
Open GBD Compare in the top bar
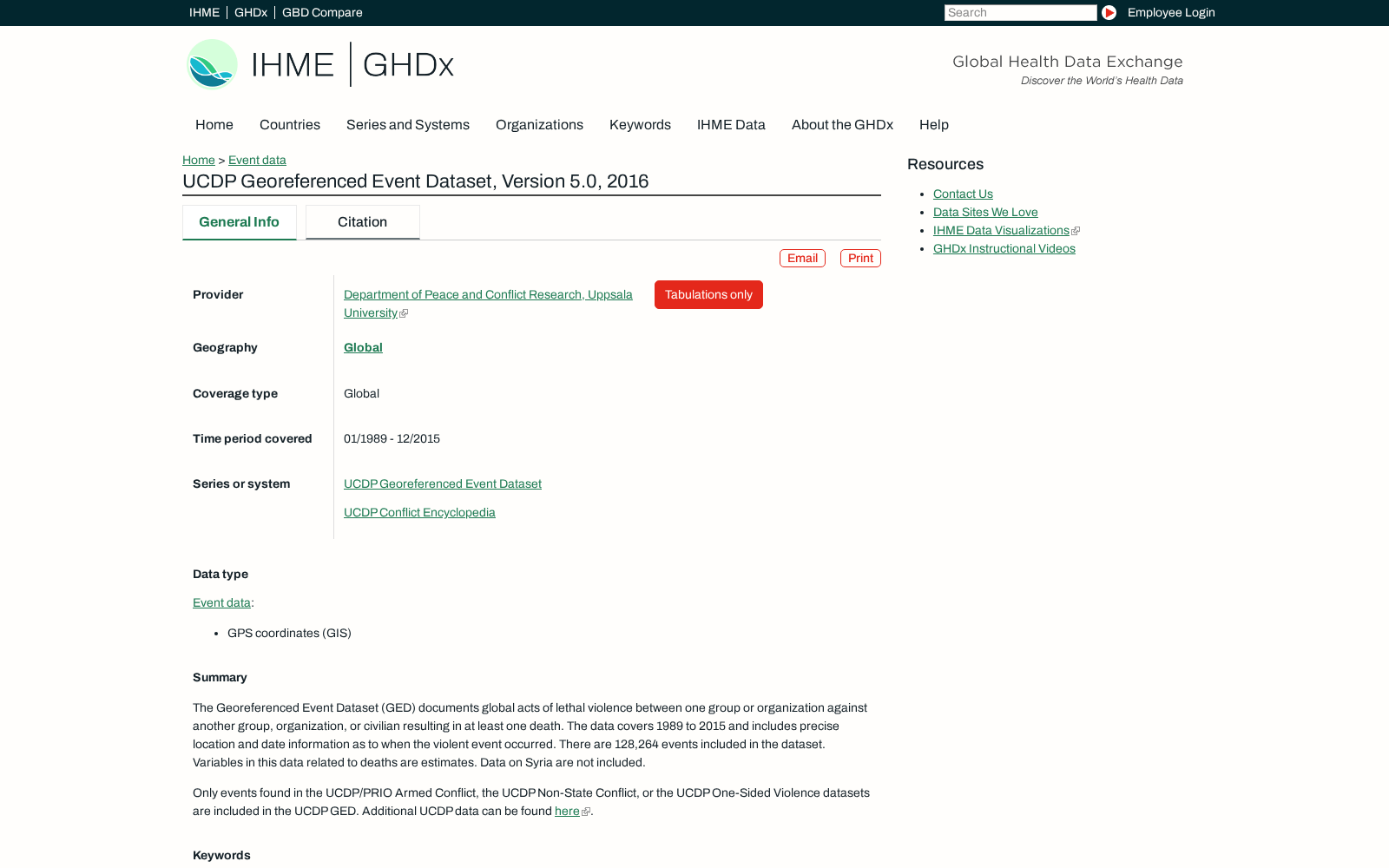pyautogui.click(x=322, y=12)
